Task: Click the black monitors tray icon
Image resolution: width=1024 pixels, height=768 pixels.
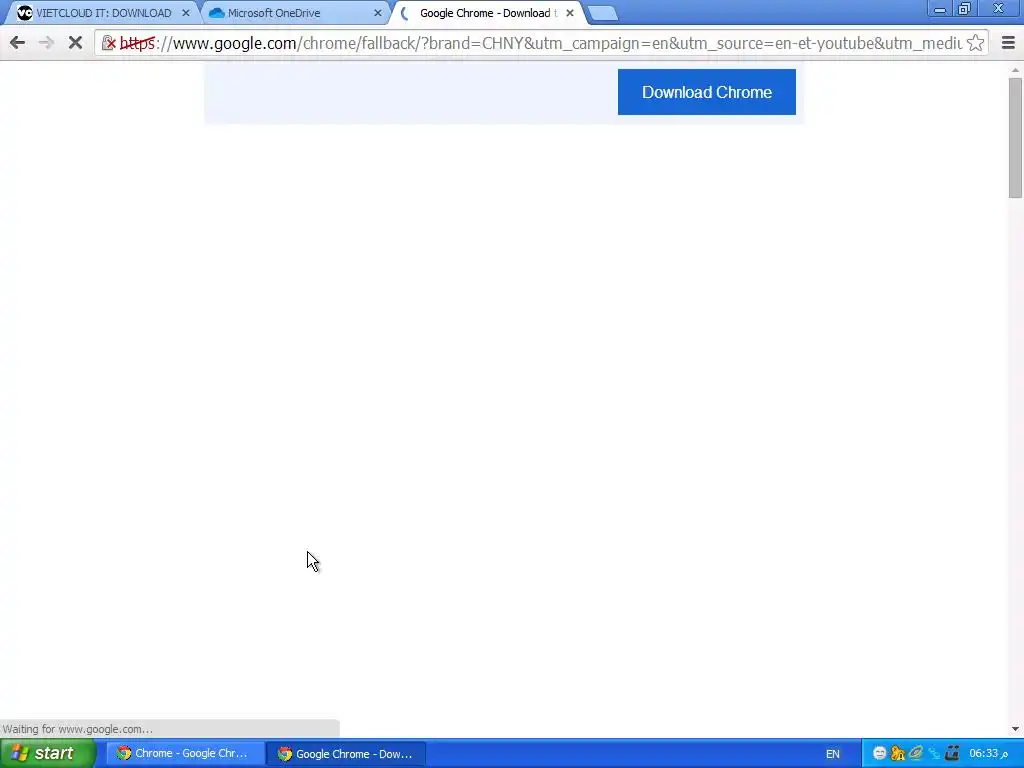Action: pyautogui.click(x=952, y=754)
